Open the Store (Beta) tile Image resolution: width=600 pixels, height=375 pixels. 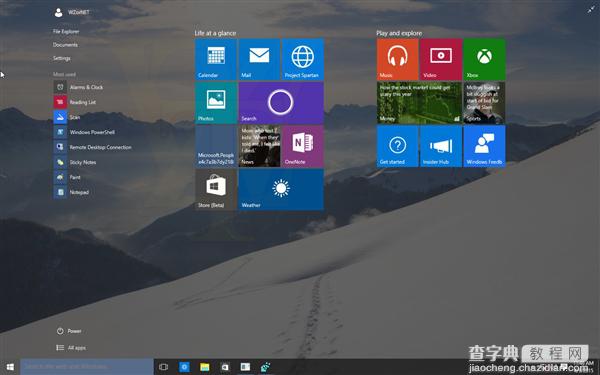(x=216, y=189)
